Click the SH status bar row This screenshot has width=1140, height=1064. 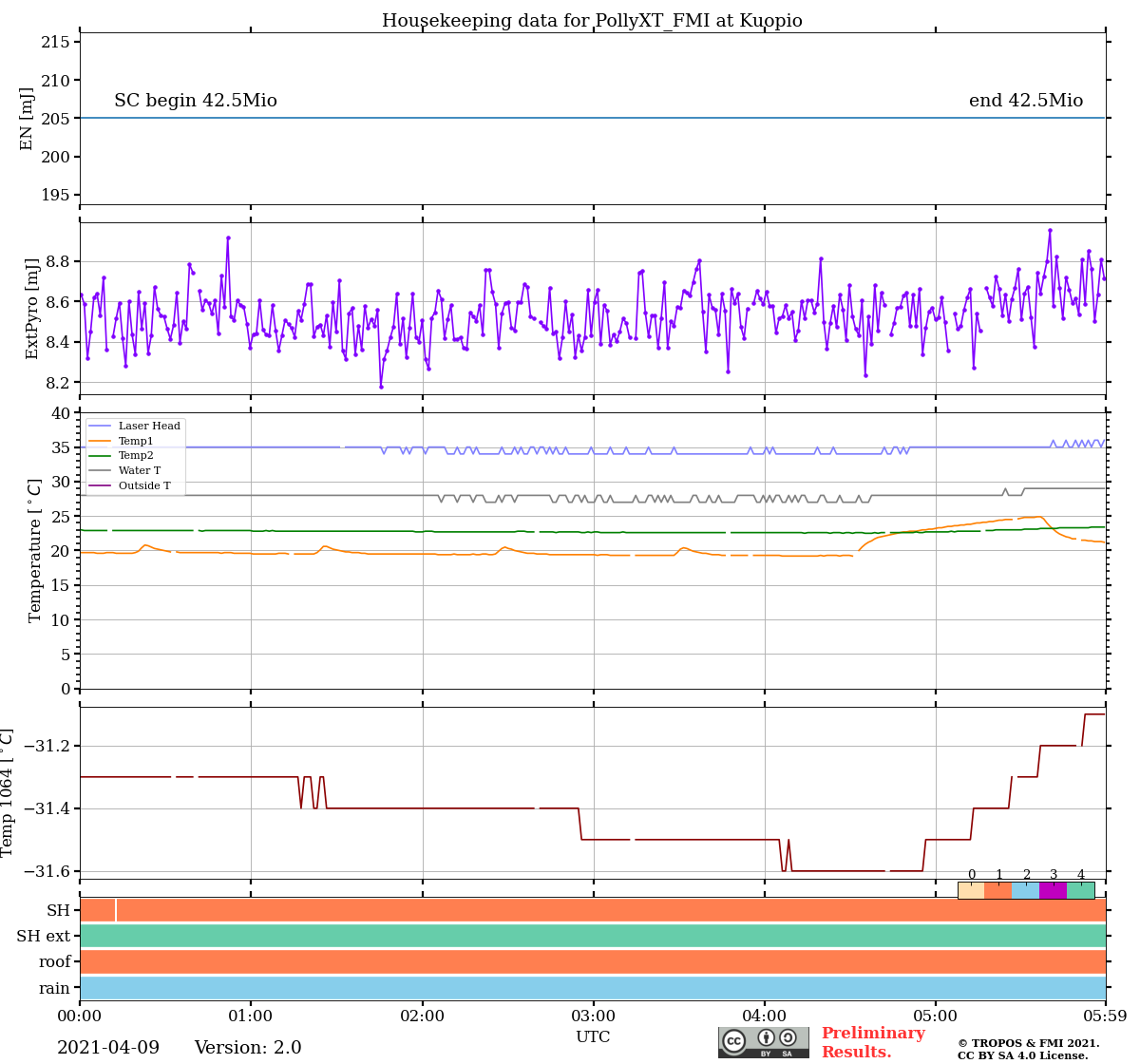click(x=593, y=910)
